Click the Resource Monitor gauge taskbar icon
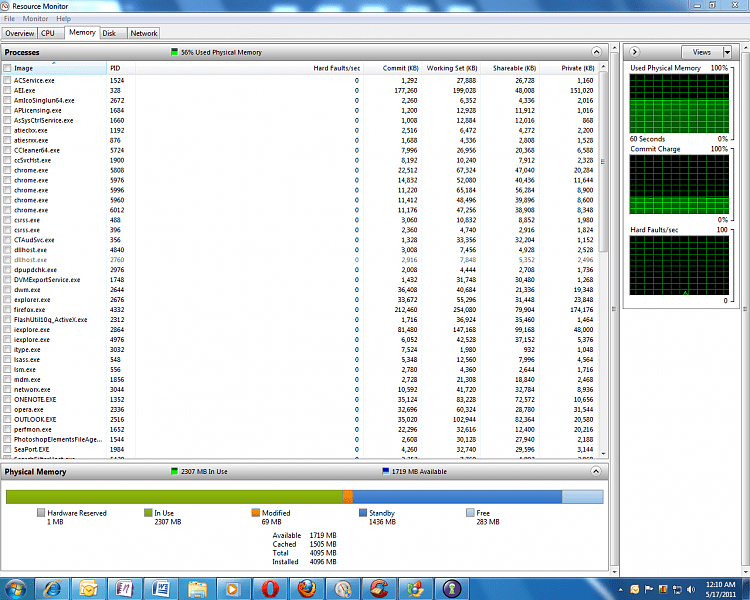 (342, 589)
